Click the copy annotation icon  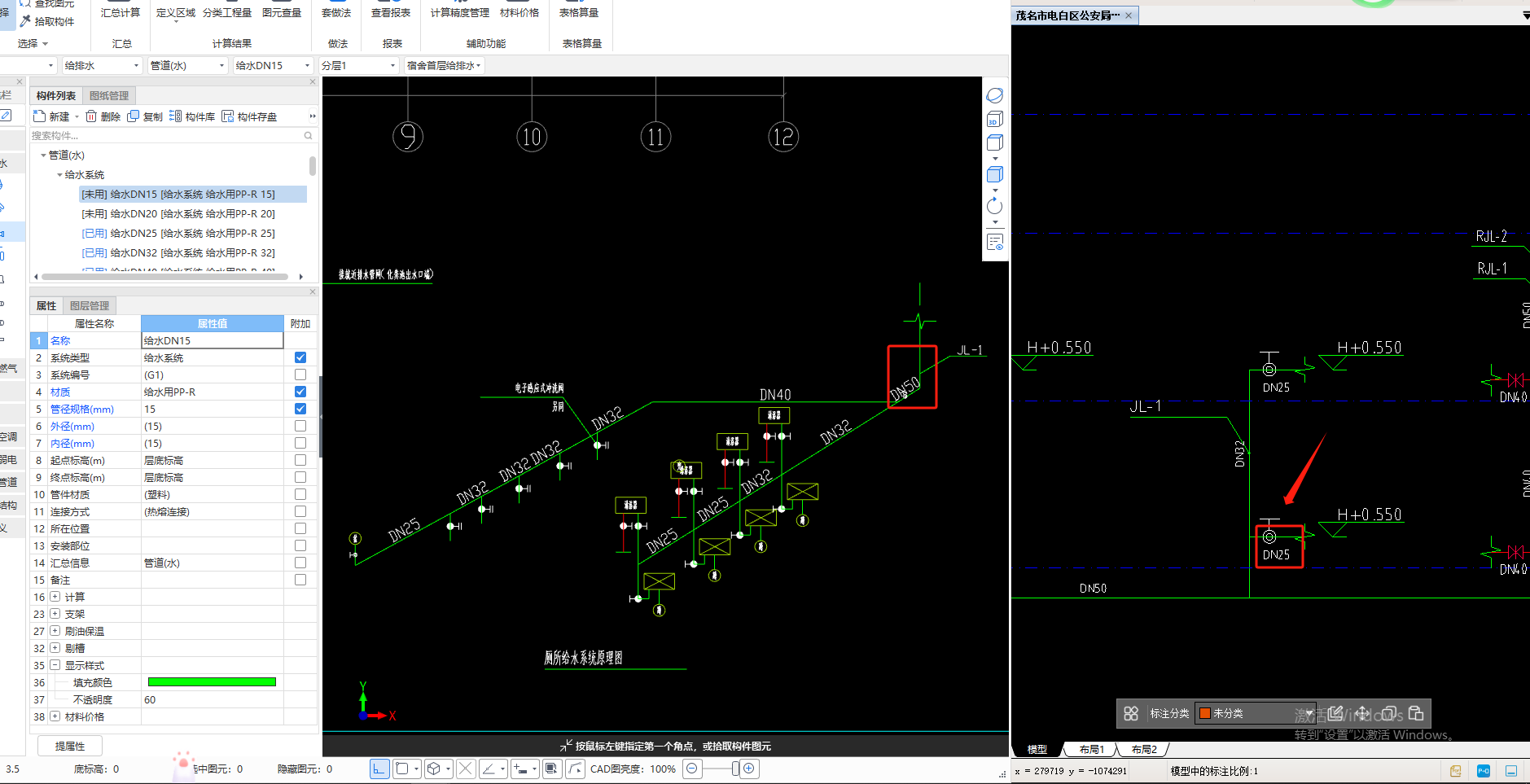click(1389, 713)
